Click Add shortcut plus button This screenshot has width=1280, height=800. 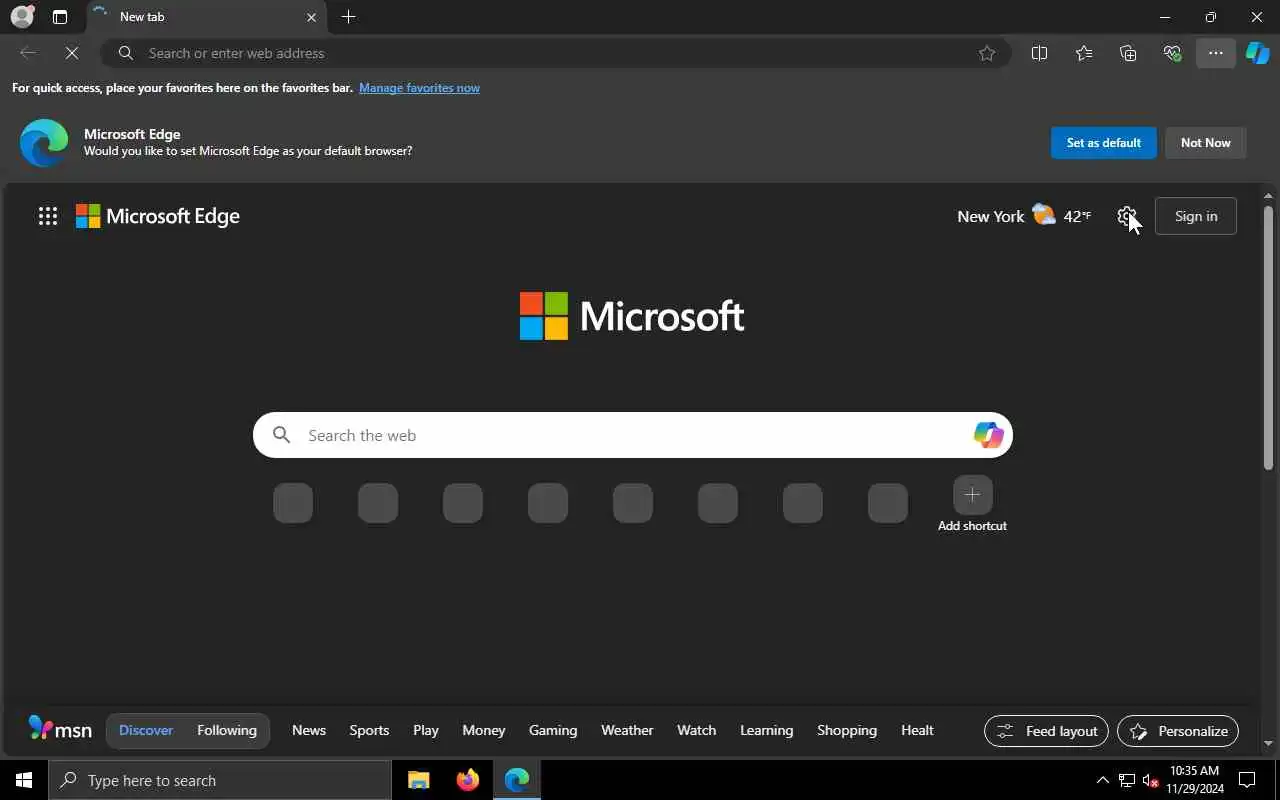(972, 495)
